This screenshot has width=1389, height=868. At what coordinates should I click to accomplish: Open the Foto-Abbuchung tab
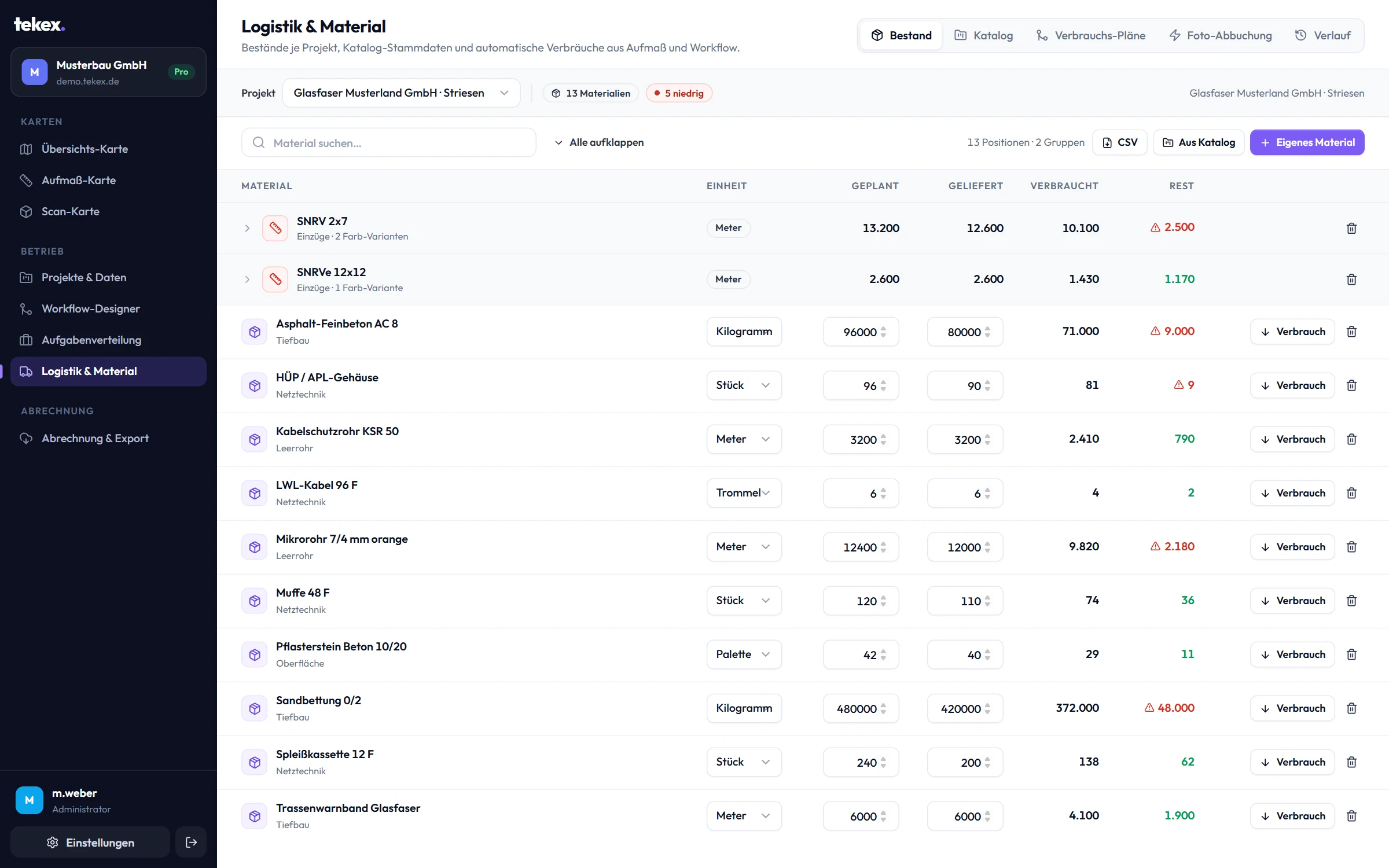(x=1221, y=35)
